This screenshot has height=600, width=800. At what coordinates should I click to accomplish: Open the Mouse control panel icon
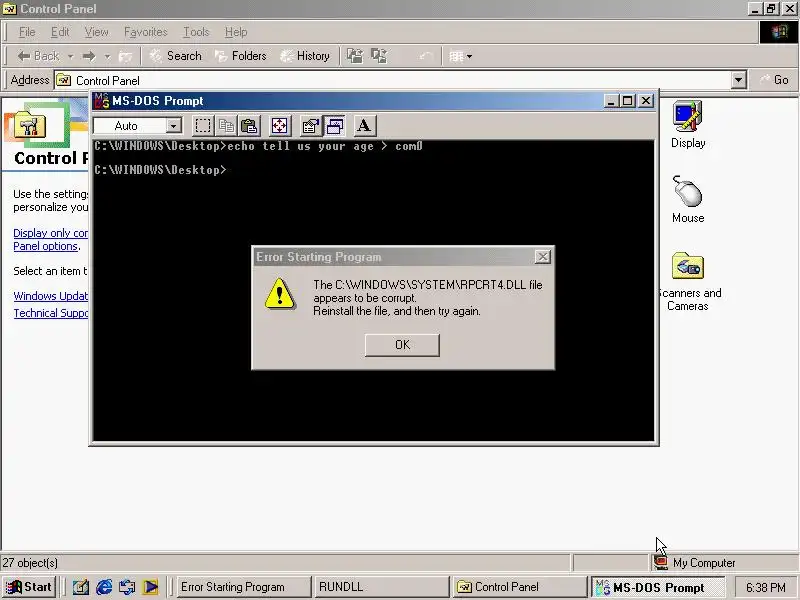click(x=688, y=199)
